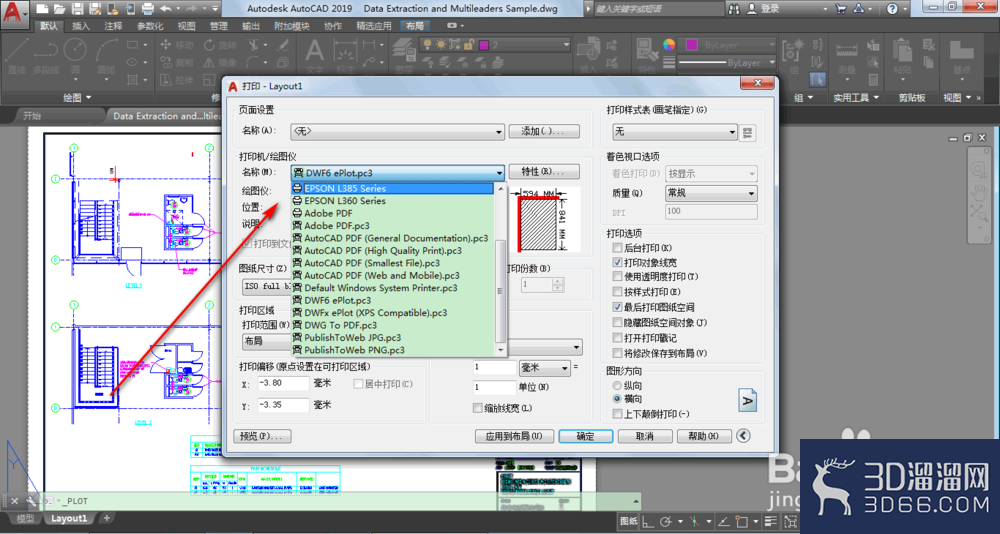Click the Undo arrow icon

(x=166, y=9)
